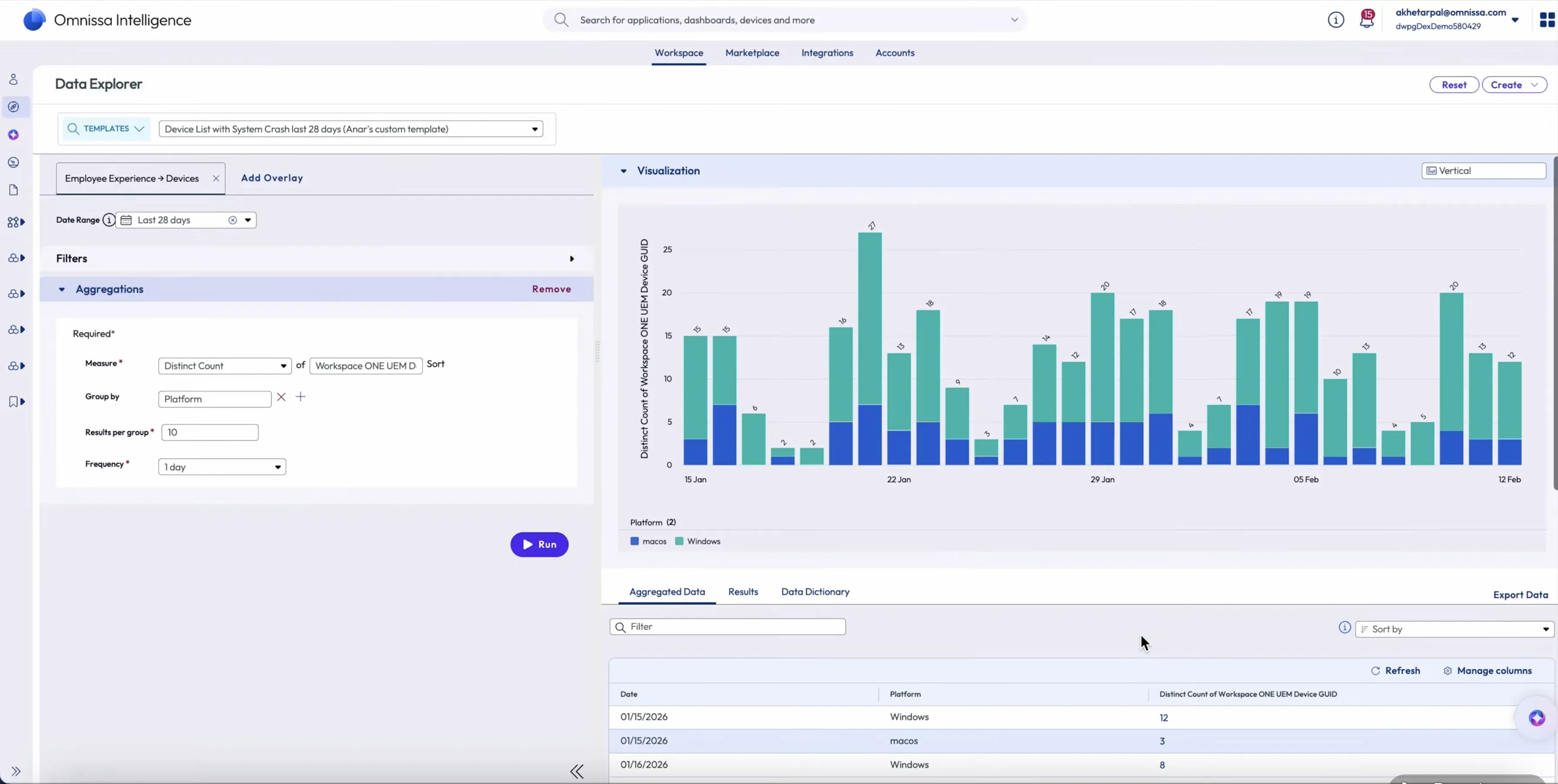Click the Date Range info icon

(109, 220)
